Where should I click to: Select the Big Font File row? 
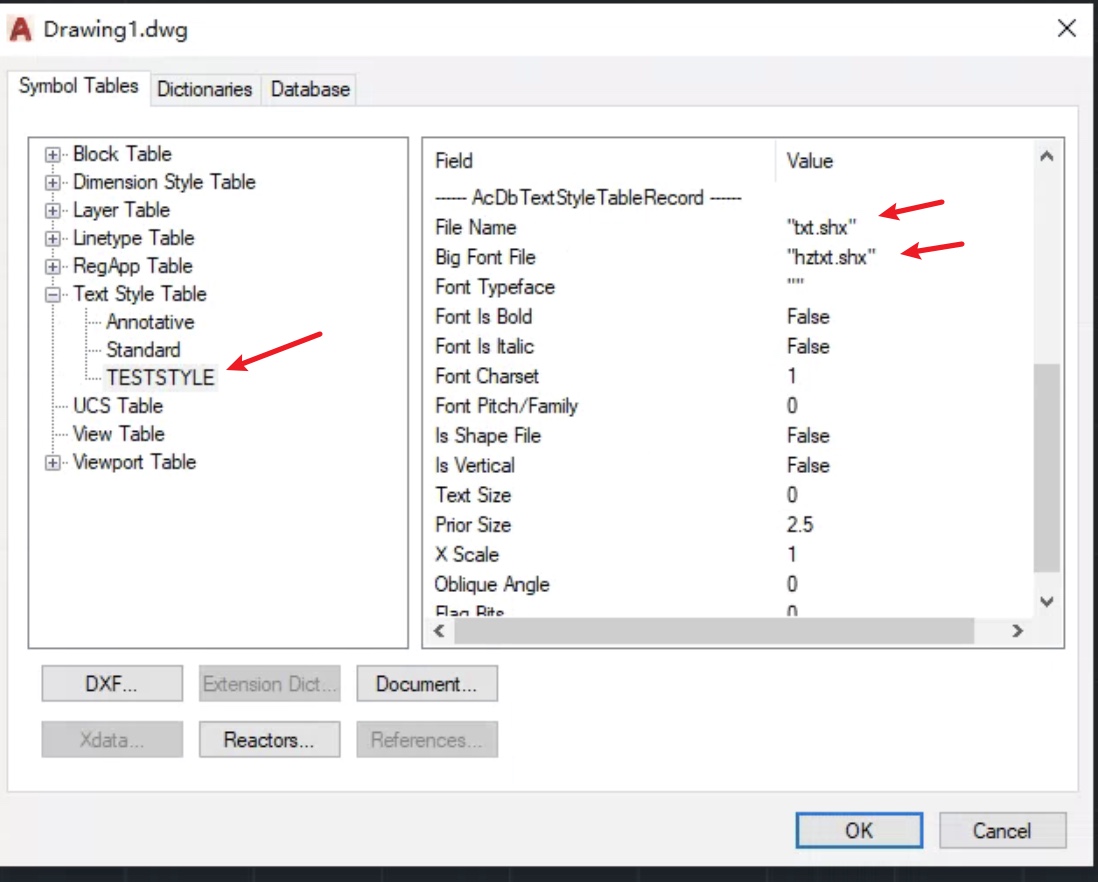[x=728, y=258]
